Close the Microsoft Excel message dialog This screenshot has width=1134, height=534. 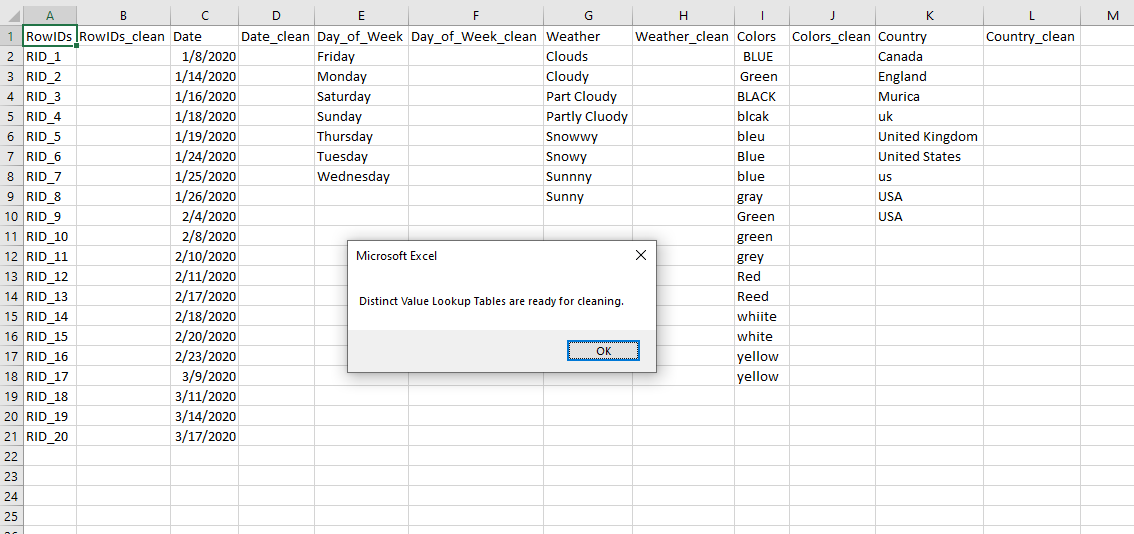(x=641, y=255)
